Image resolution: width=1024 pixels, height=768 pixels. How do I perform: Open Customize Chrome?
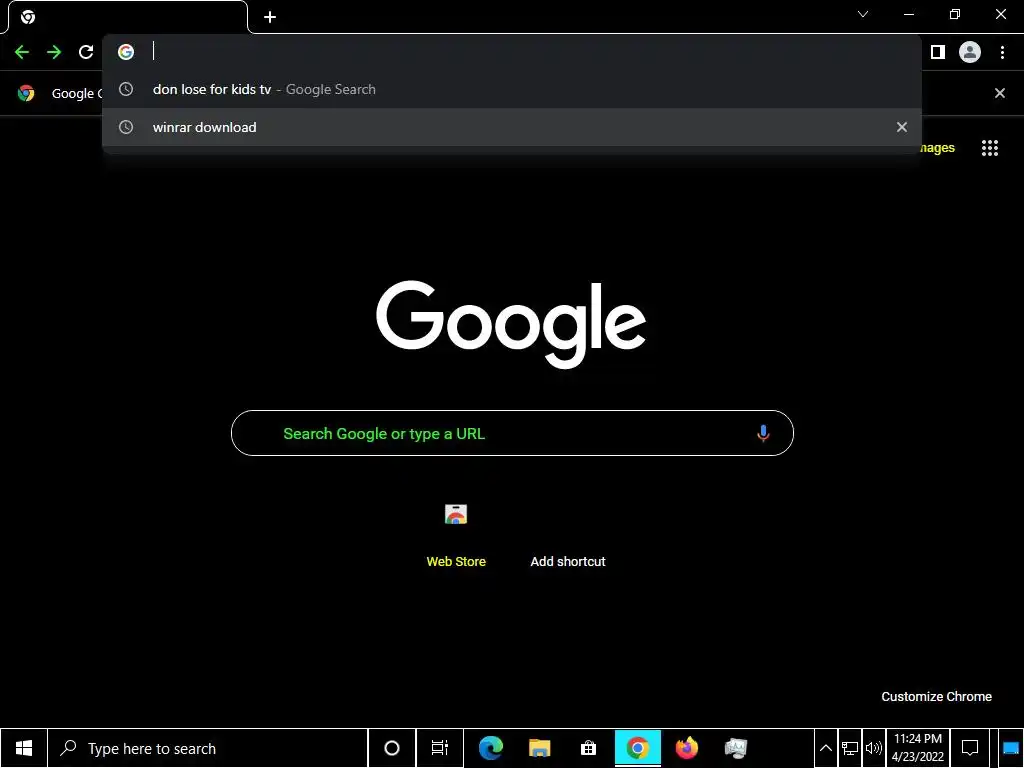[x=936, y=697]
